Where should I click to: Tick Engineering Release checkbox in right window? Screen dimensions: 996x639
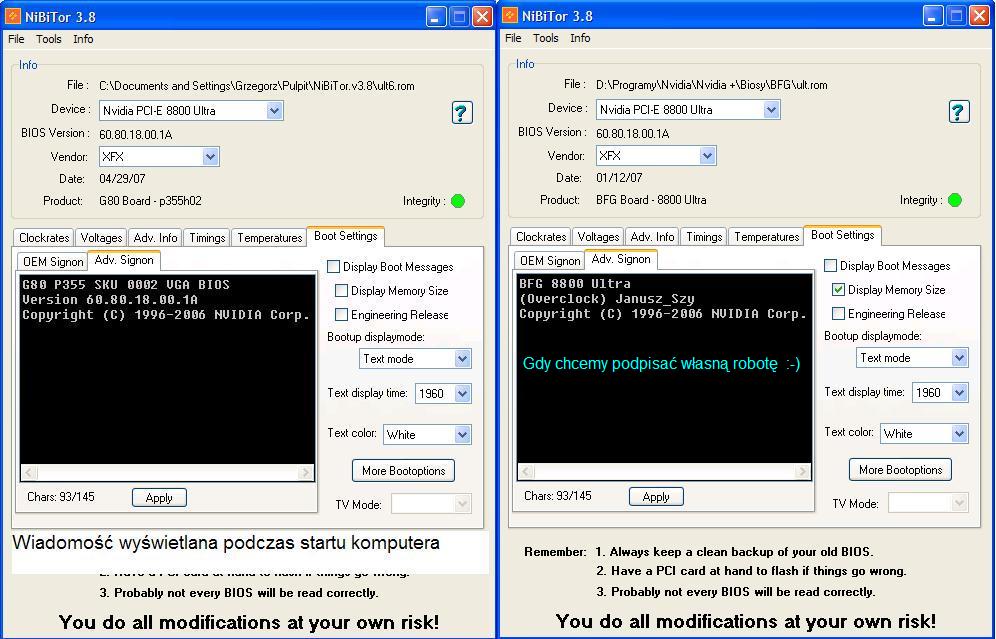[838, 313]
